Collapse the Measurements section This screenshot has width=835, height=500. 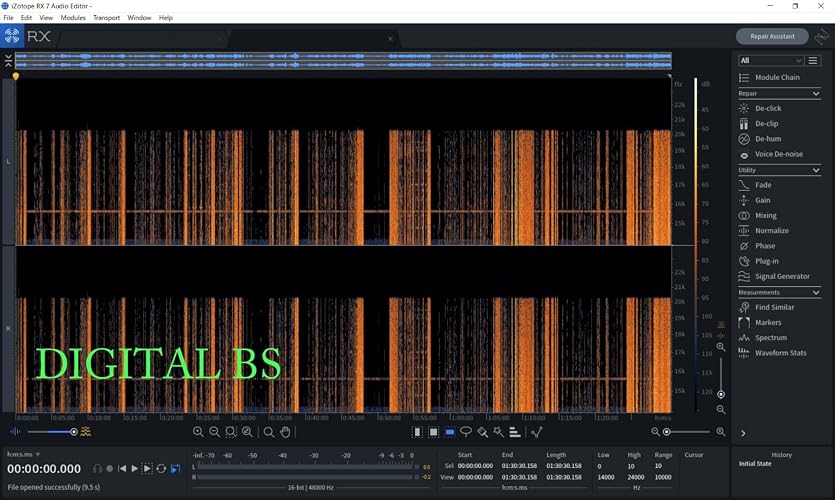816,293
